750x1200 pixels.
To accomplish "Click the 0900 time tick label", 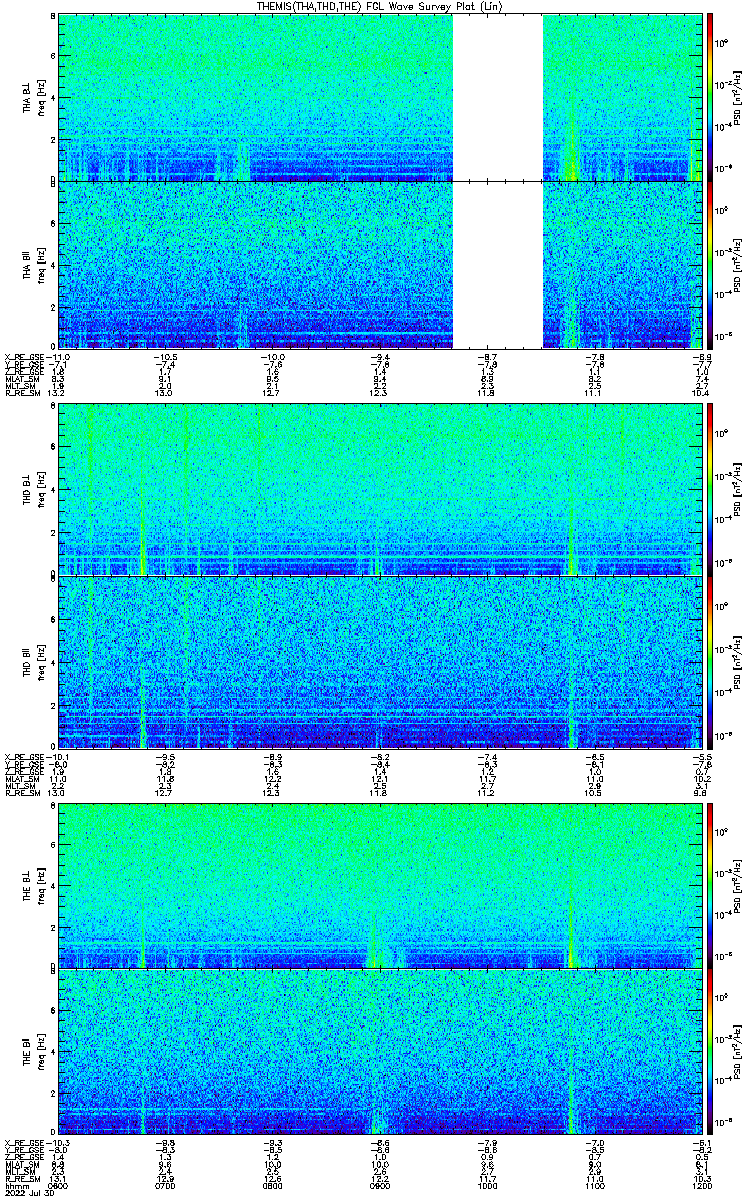I will (379, 1184).
